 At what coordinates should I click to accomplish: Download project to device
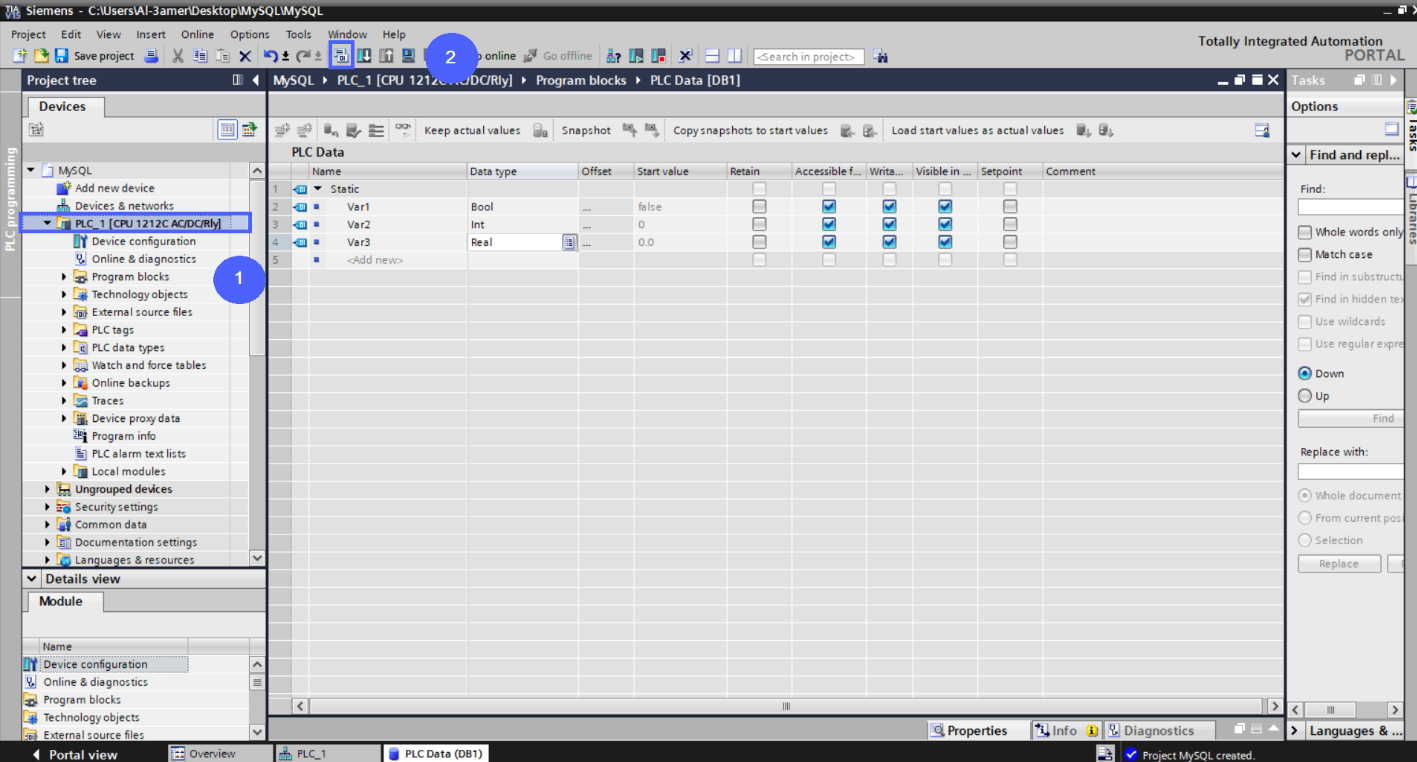click(x=365, y=55)
